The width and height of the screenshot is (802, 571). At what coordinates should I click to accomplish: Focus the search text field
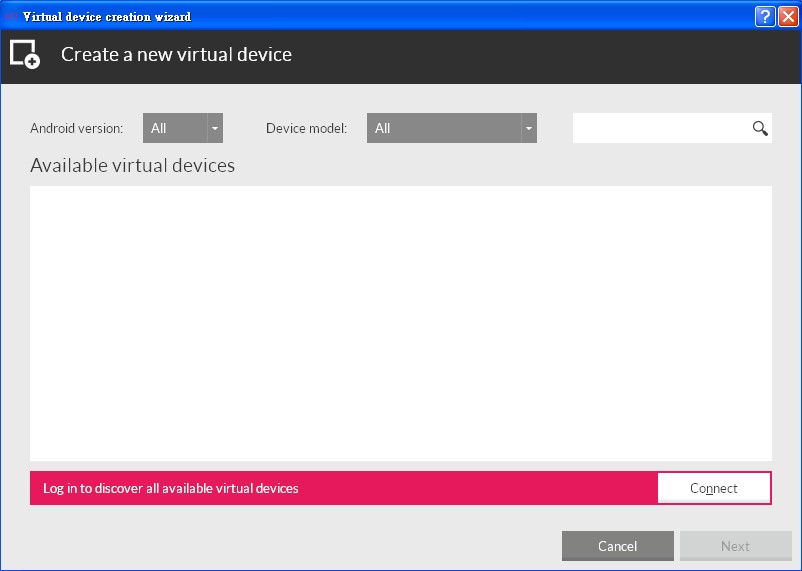coord(660,128)
